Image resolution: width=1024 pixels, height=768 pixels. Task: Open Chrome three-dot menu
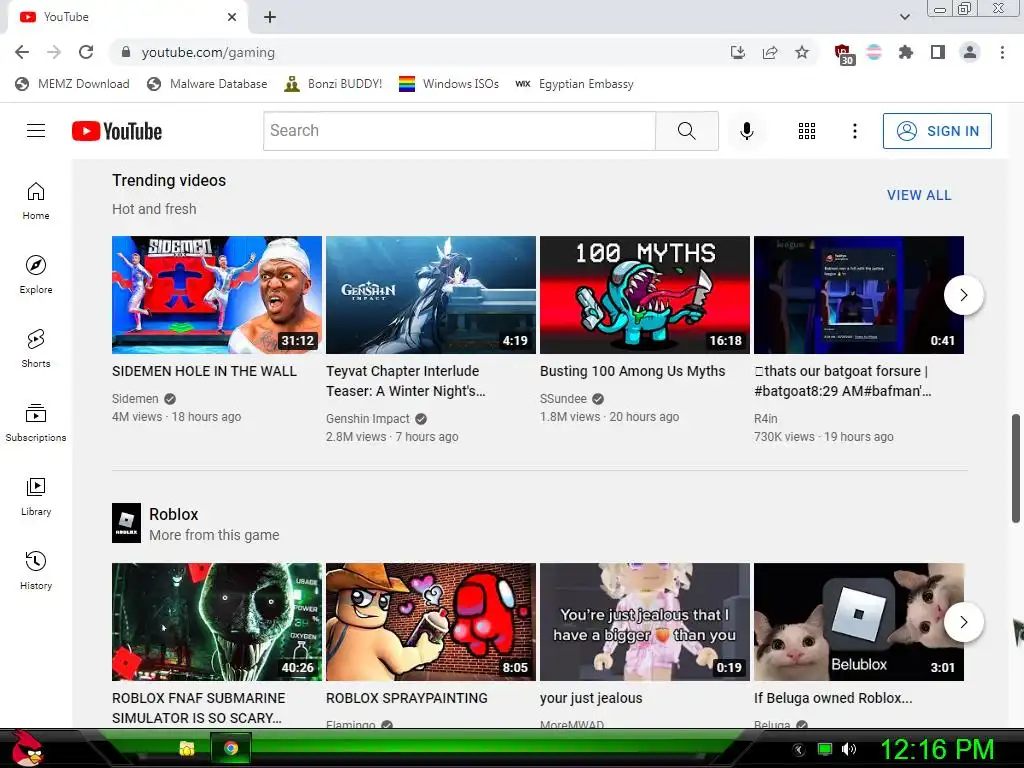tap(1002, 52)
